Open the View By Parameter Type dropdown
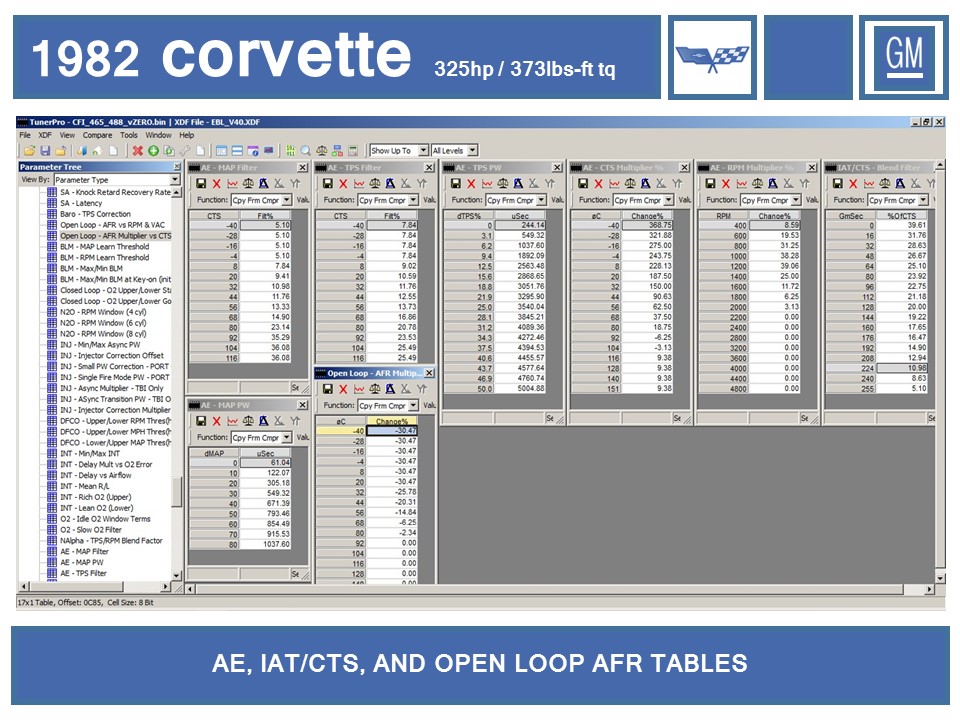Viewport: 960px width, 720px height. point(175,180)
